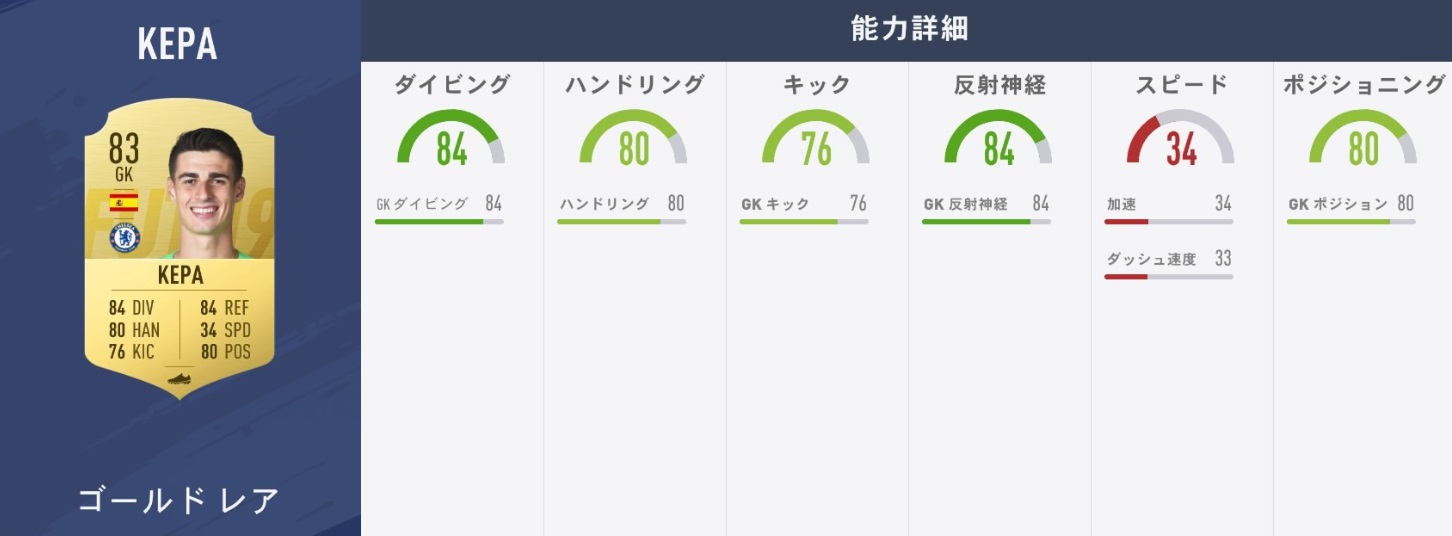Click the Spain flag on Kepa's card
Image resolution: width=1452 pixels, height=536 pixels.
point(124,202)
